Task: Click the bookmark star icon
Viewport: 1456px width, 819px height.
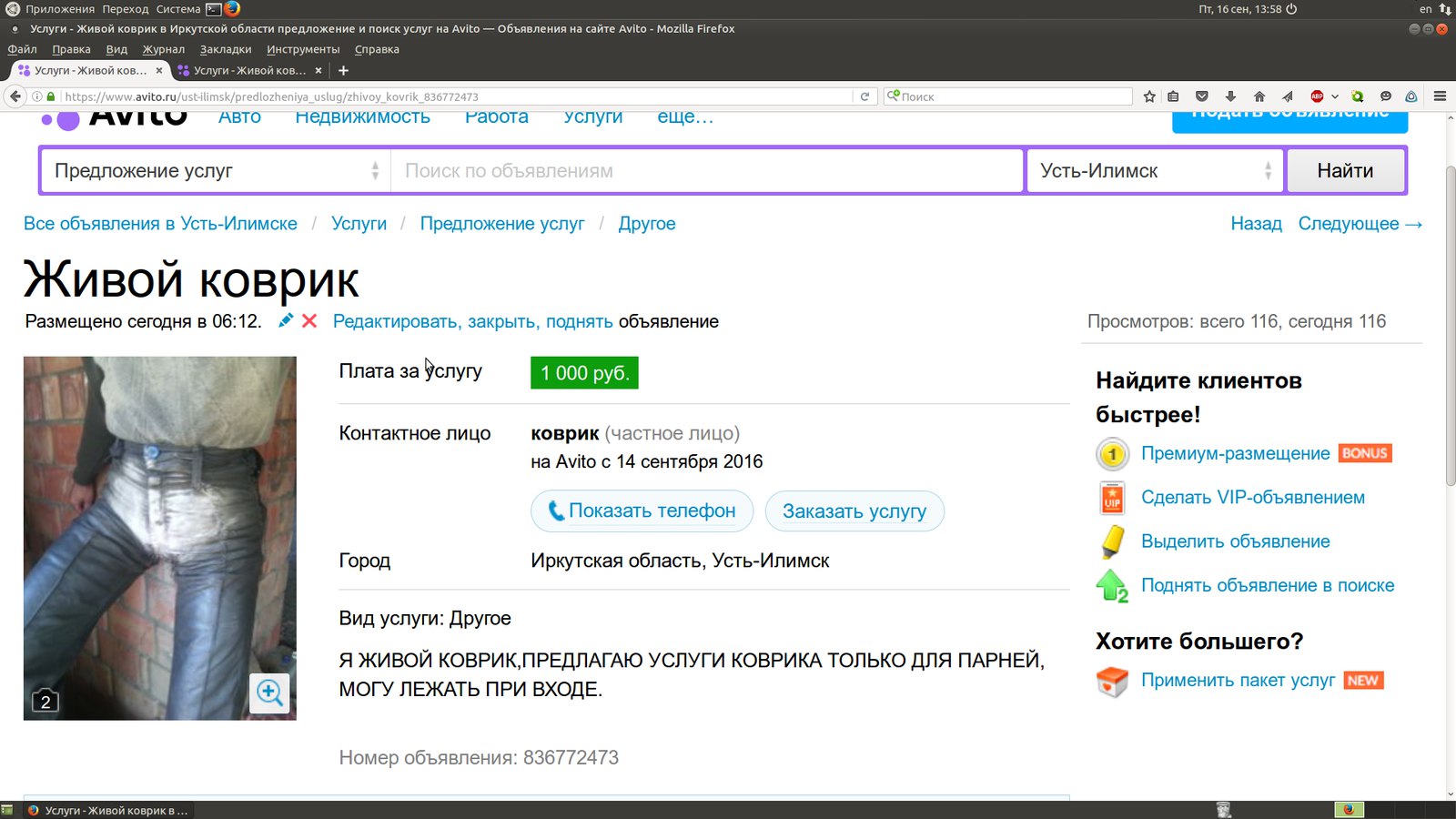Action: pyautogui.click(x=1149, y=96)
